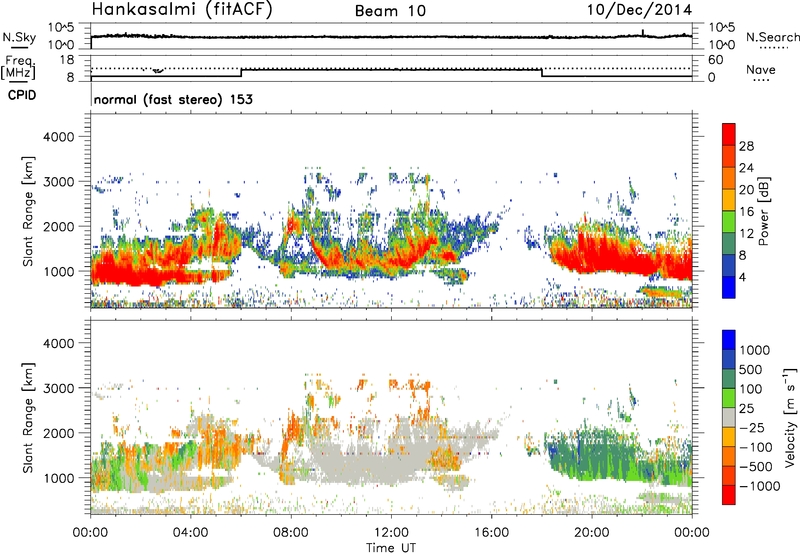Click the 20:00 time axis label
Image resolution: width=800 pixels, height=554 pixels.
[x=591, y=533]
